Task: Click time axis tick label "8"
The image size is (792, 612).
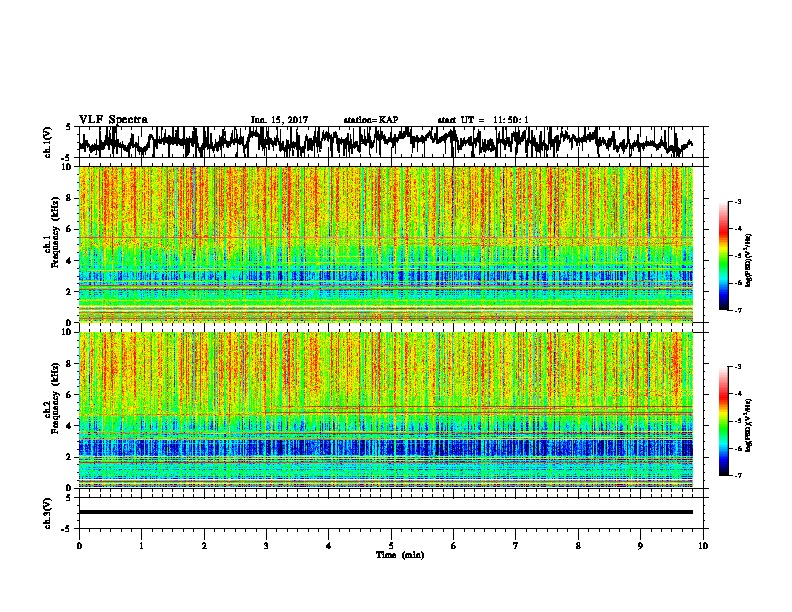Action: (578, 546)
